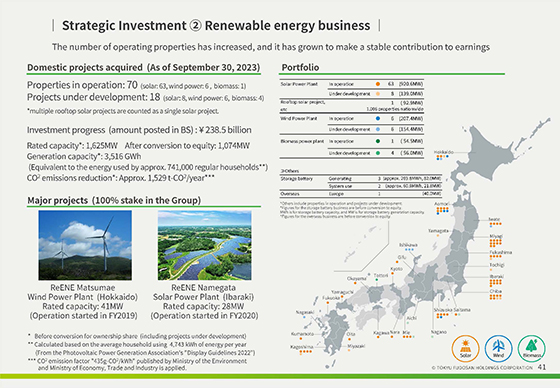Click the 'Chiba' map label
This screenshot has height=388, width=560.
coord(495,291)
